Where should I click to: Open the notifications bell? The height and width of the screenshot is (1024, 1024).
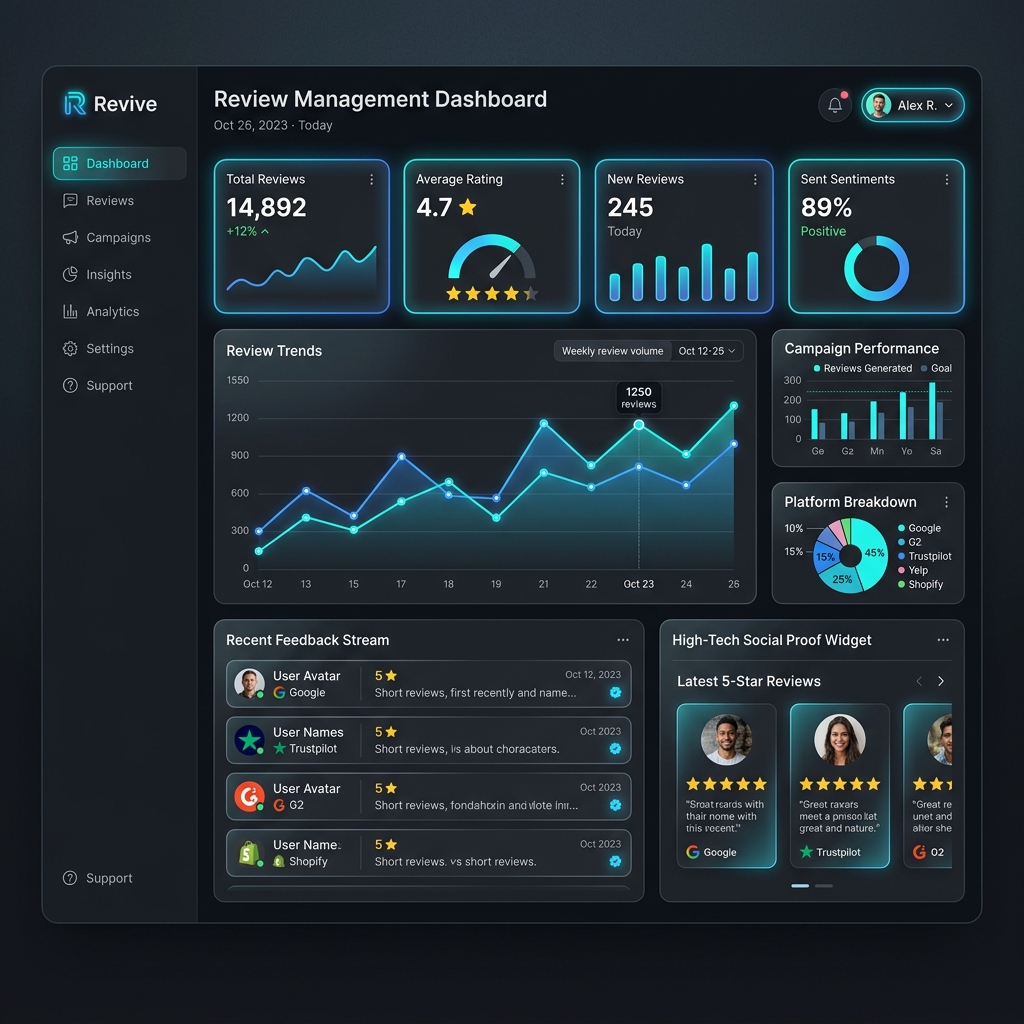point(835,105)
